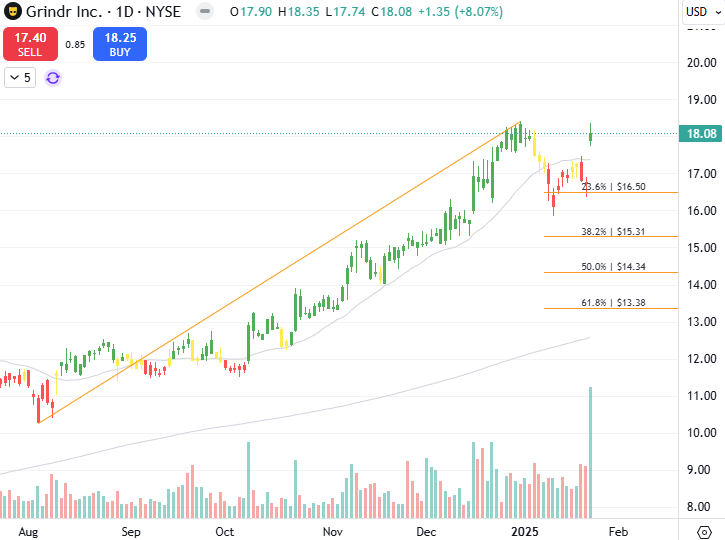Select the orange ascending trend line
Screen dimensions: 725x540
(280, 273)
